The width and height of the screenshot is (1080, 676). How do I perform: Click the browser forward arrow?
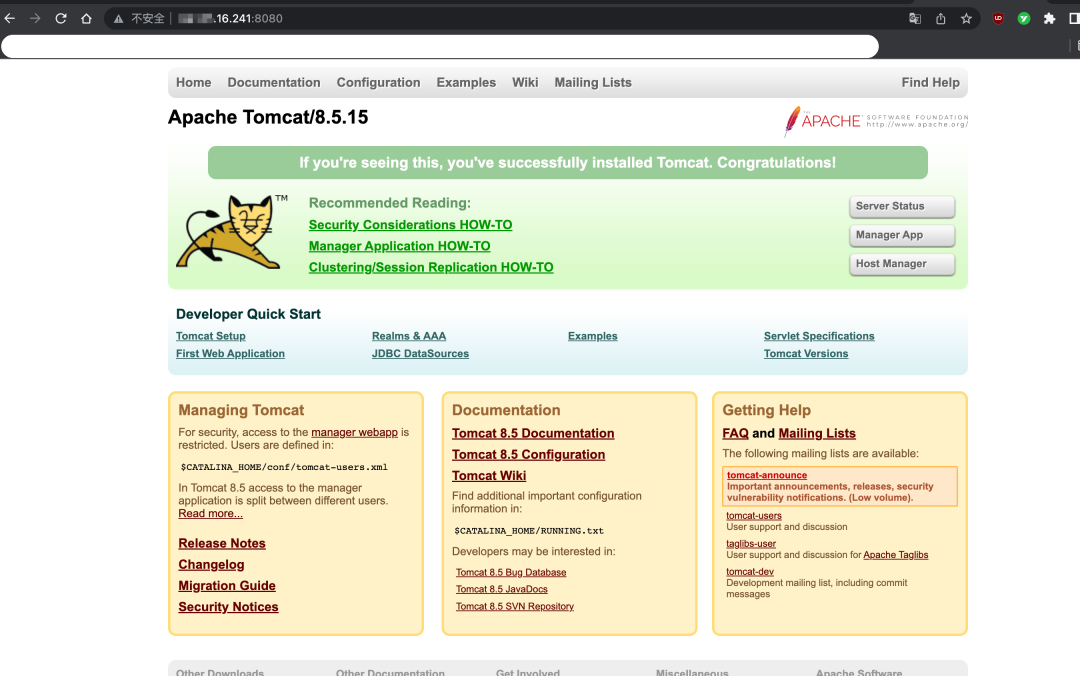[x=35, y=19]
